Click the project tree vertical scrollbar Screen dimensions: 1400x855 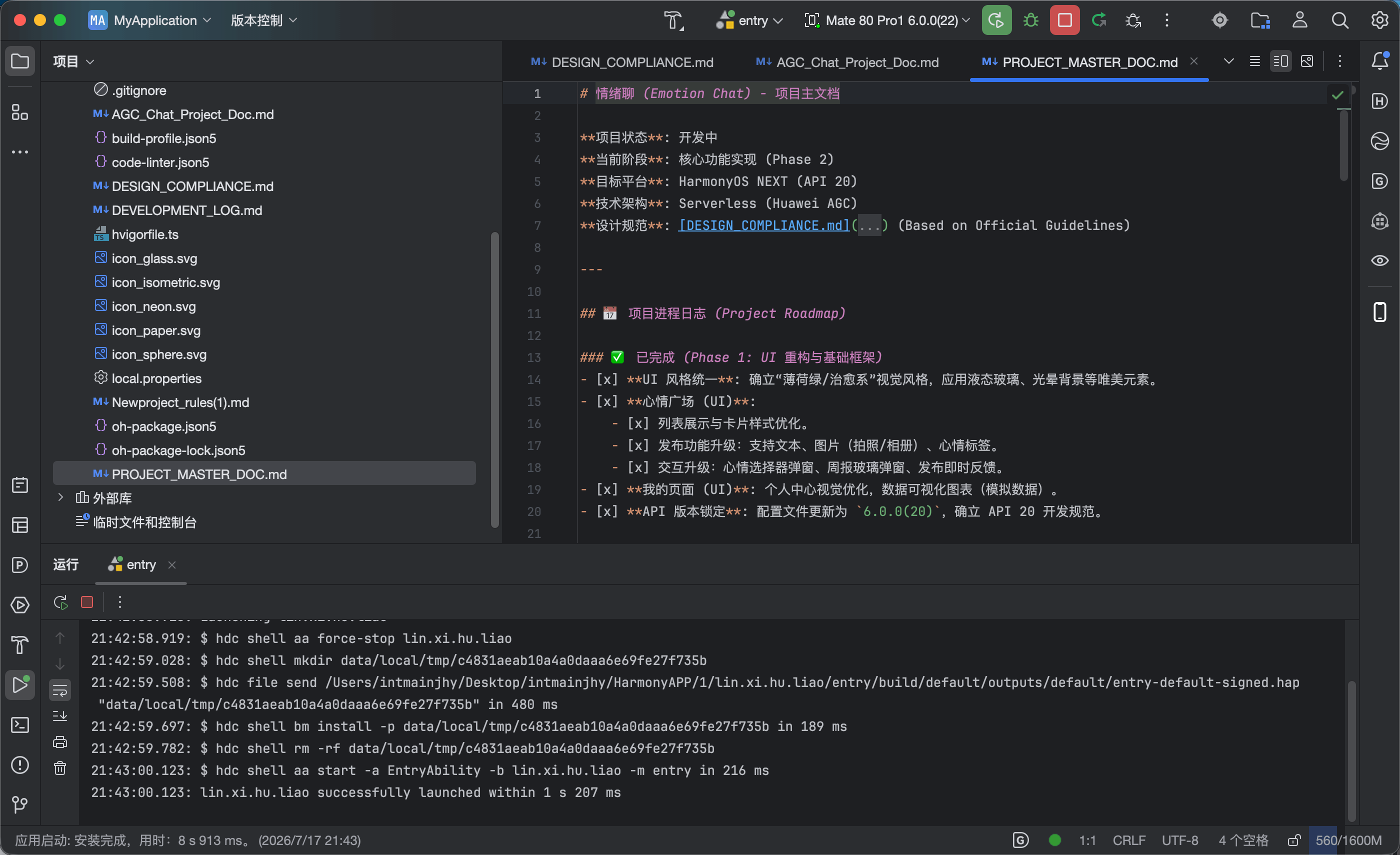(x=494, y=379)
